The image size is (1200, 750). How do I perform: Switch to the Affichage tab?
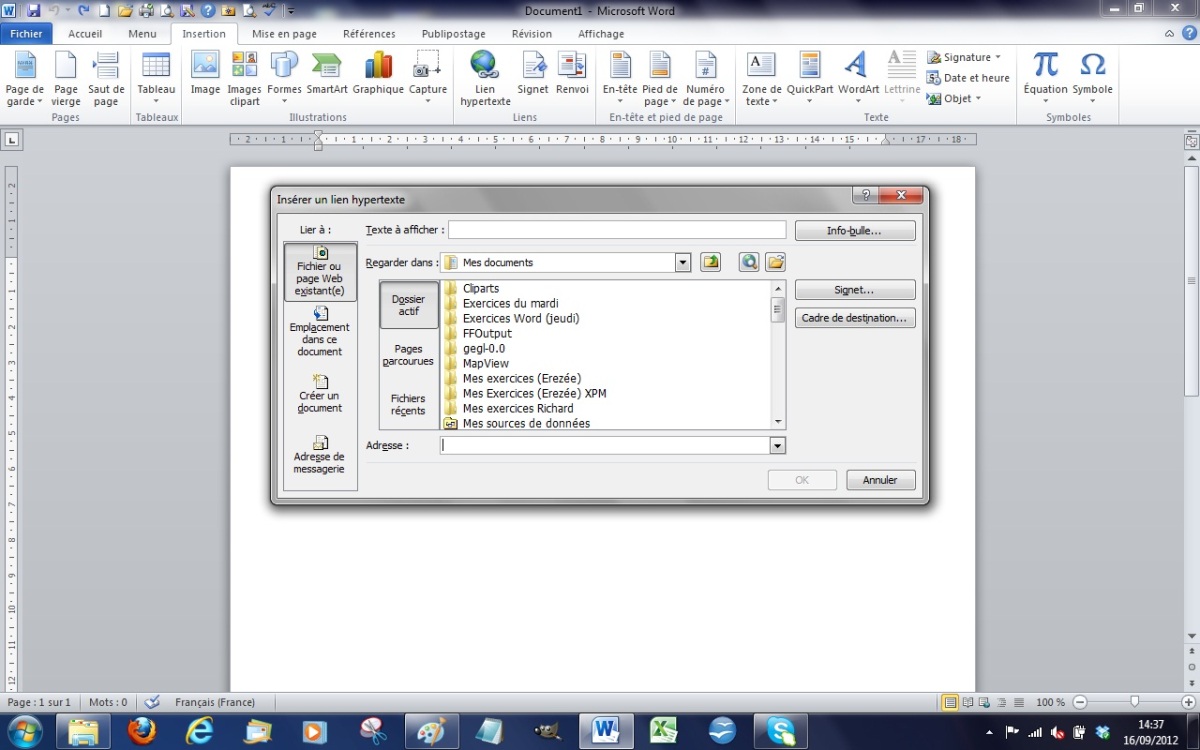601,33
